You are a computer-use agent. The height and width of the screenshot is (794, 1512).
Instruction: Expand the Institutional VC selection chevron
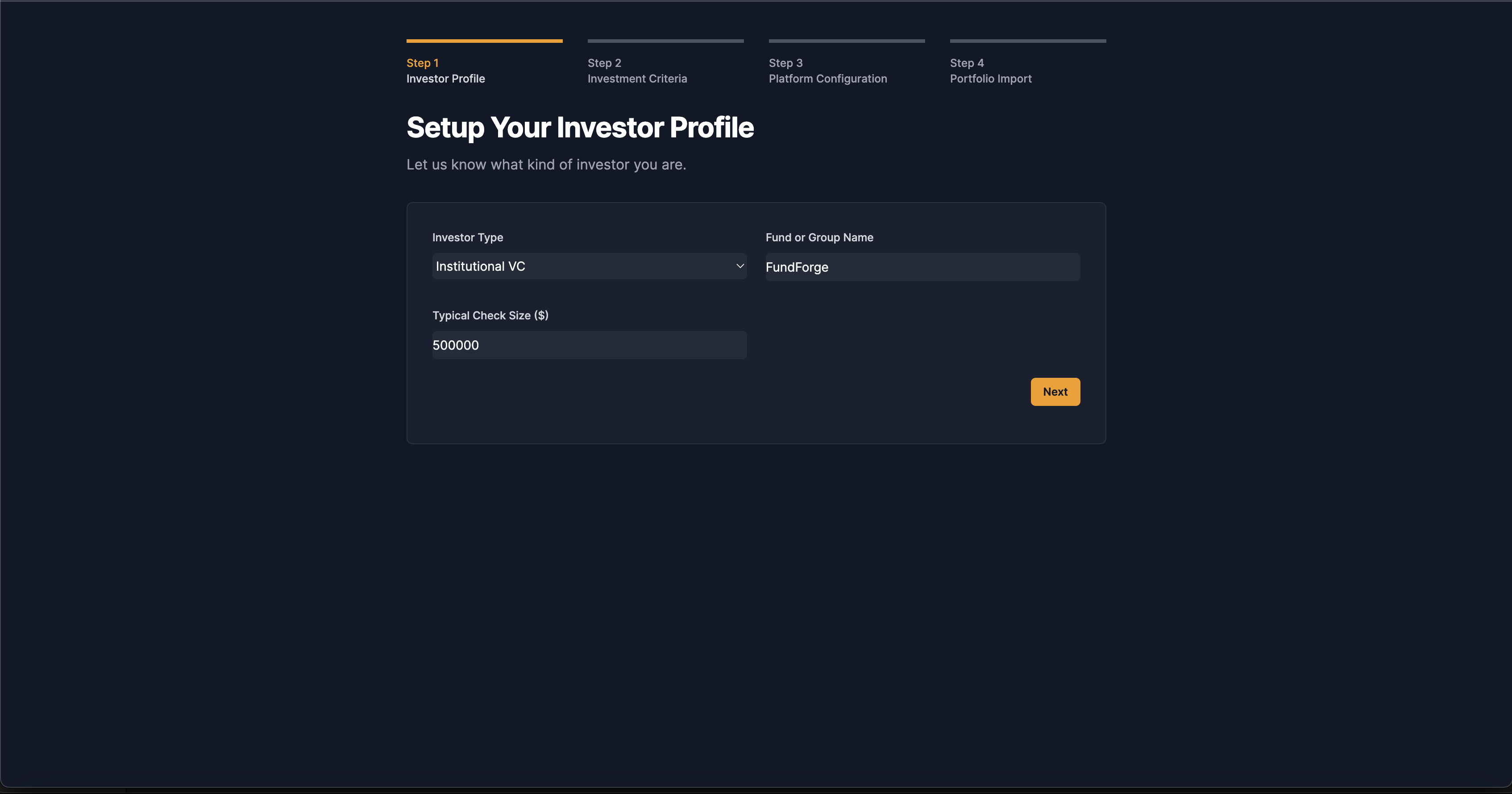(739, 266)
